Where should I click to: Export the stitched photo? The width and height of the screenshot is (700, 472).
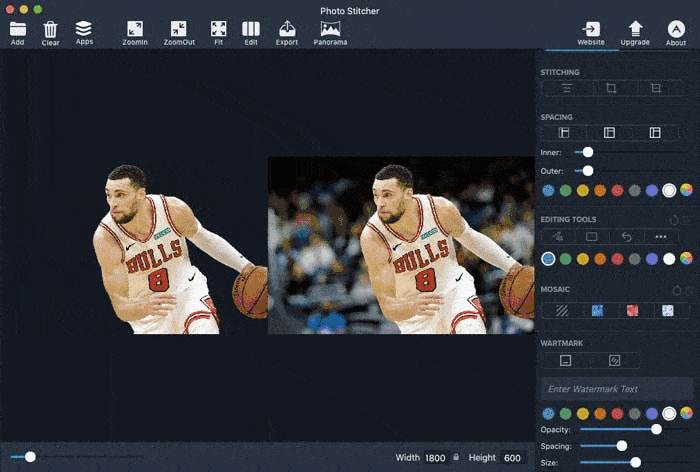tap(287, 29)
